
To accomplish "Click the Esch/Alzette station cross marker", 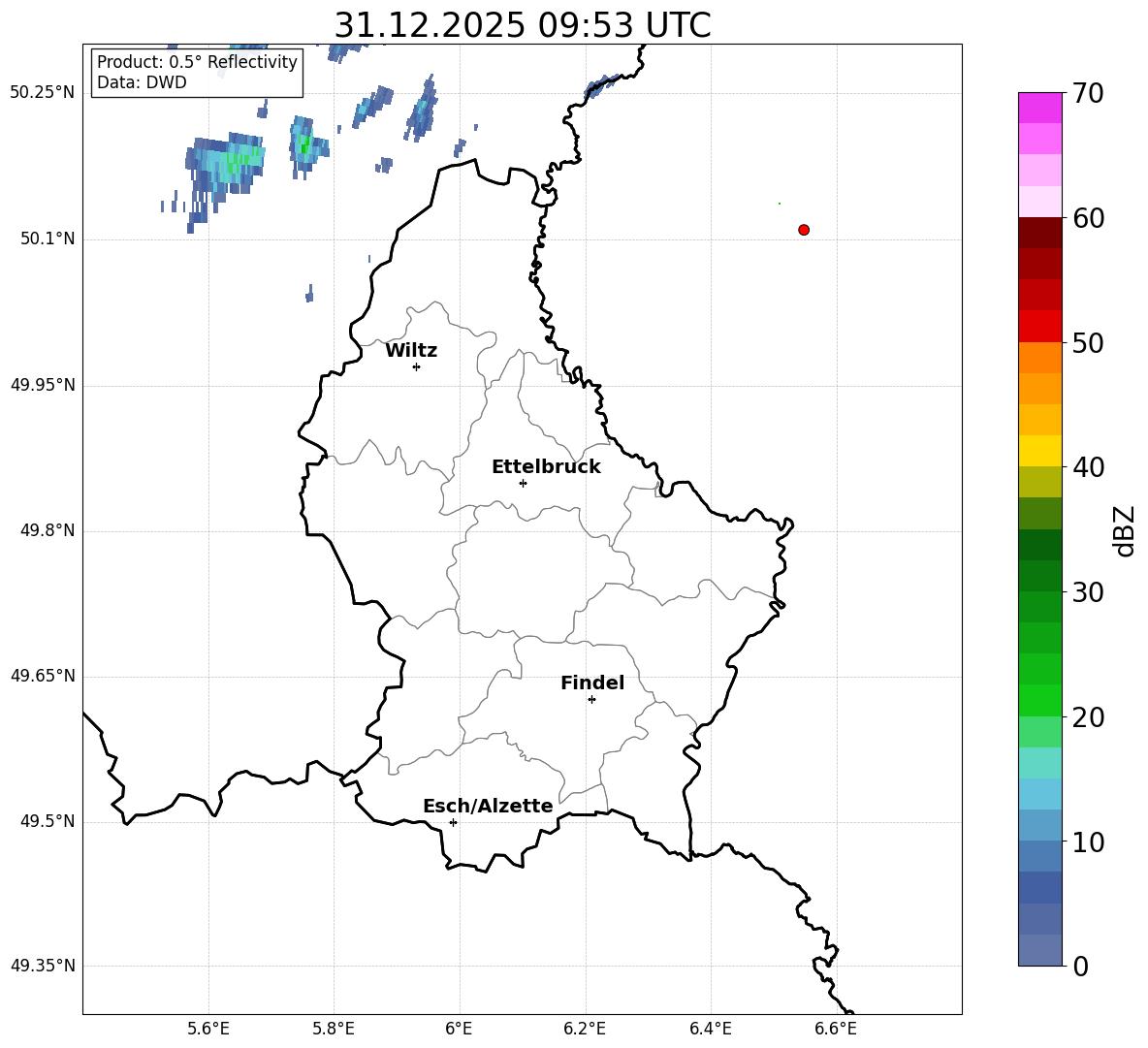I will pyautogui.click(x=453, y=822).
